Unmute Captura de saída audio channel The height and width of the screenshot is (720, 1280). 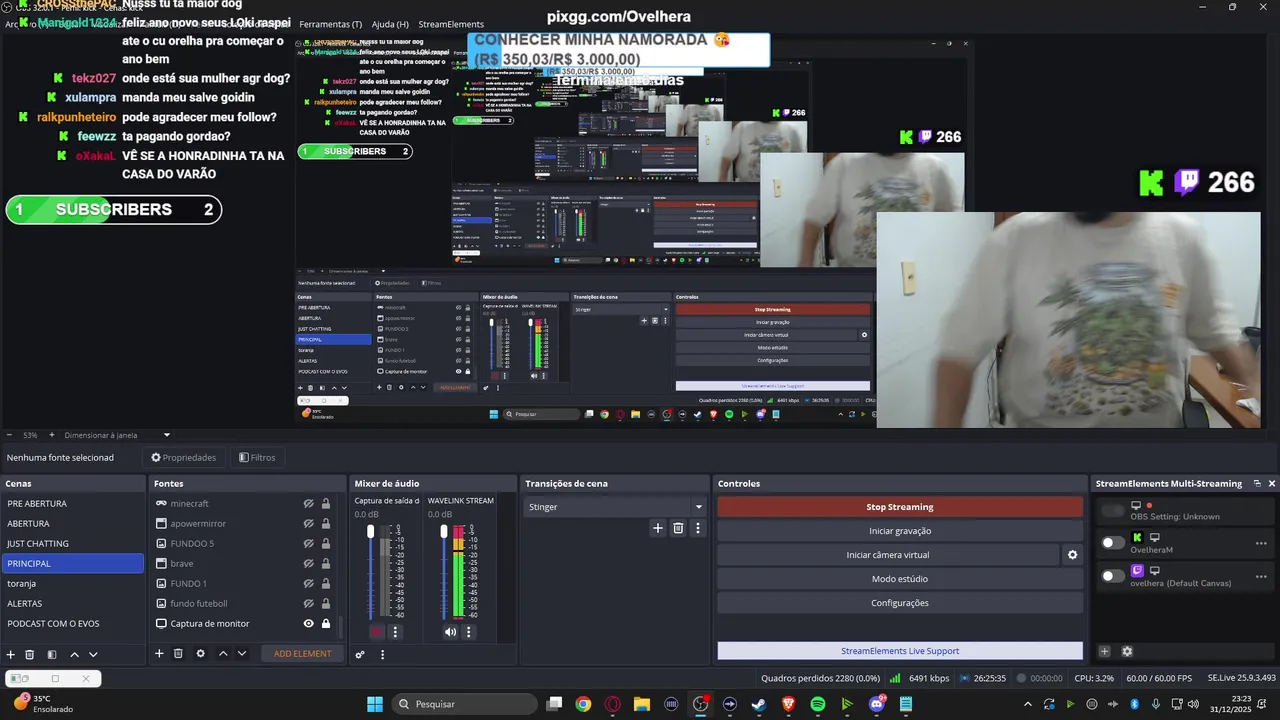pos(377,632)
